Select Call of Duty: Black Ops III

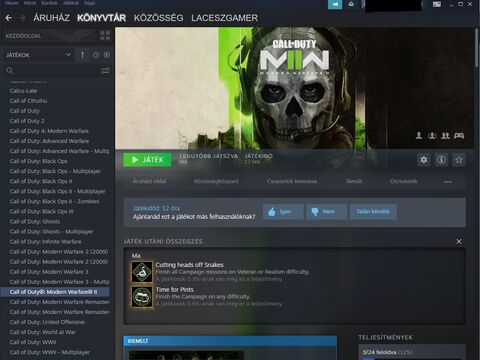pos(41,211)
